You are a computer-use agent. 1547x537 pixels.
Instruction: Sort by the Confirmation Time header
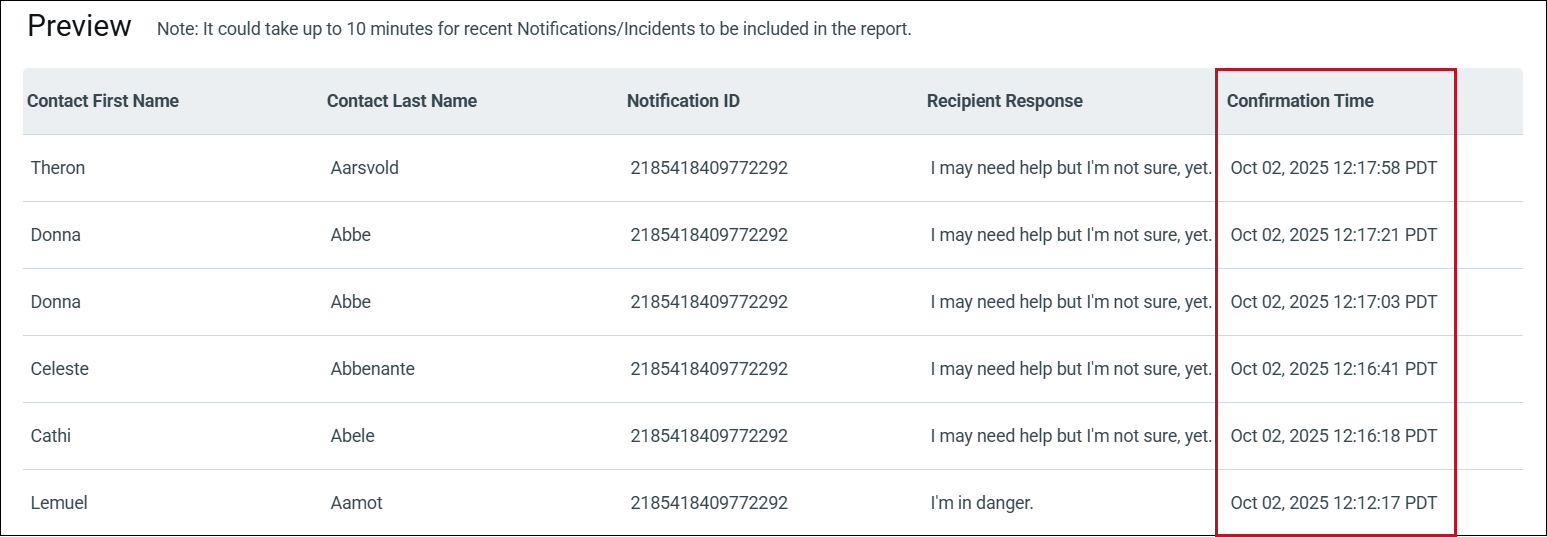[1300, 101]
